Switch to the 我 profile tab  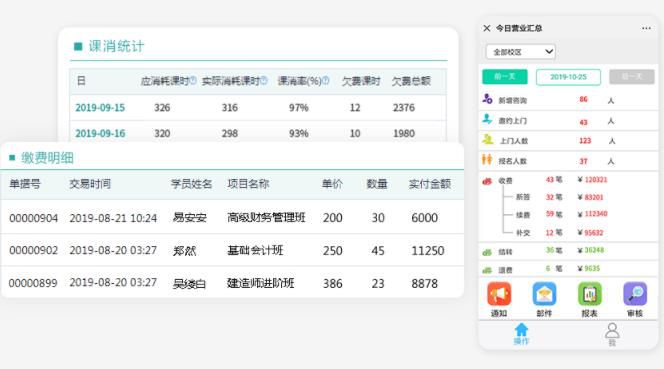(x=612, y=334)
